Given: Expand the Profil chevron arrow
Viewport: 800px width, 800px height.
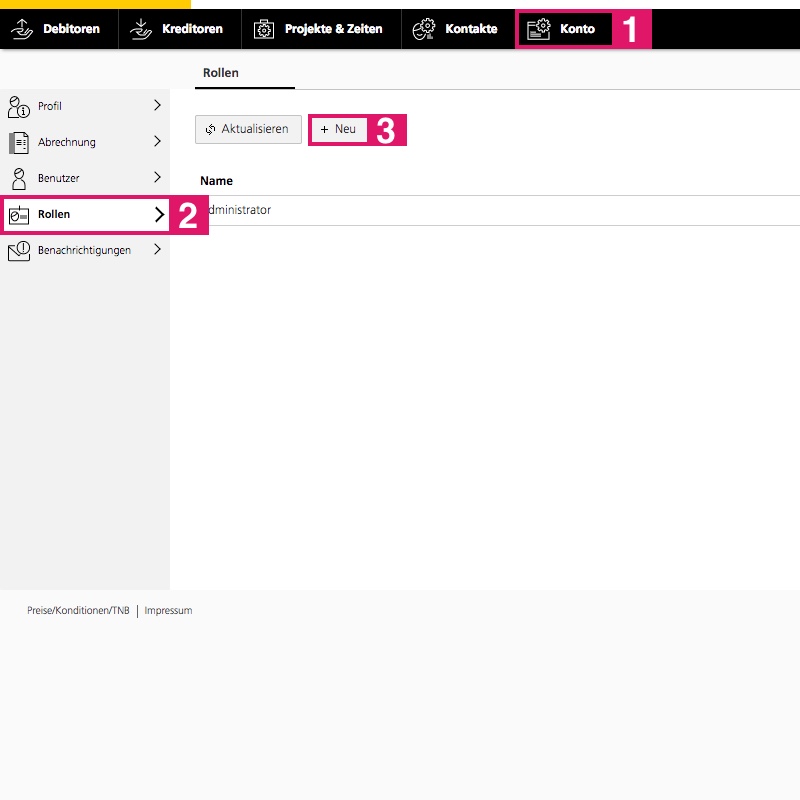Looking at the screenshot, I should click(x=157, y=105).
